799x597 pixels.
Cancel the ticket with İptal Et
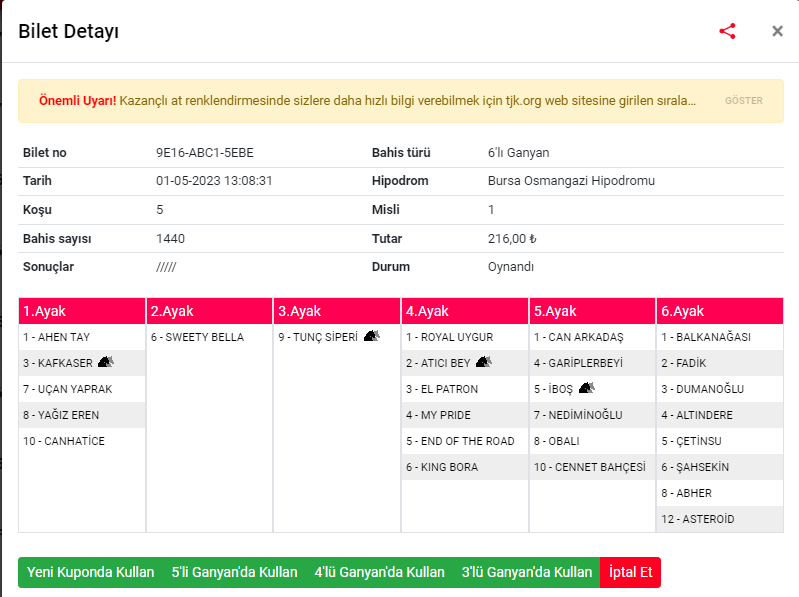tap(630, 572)
